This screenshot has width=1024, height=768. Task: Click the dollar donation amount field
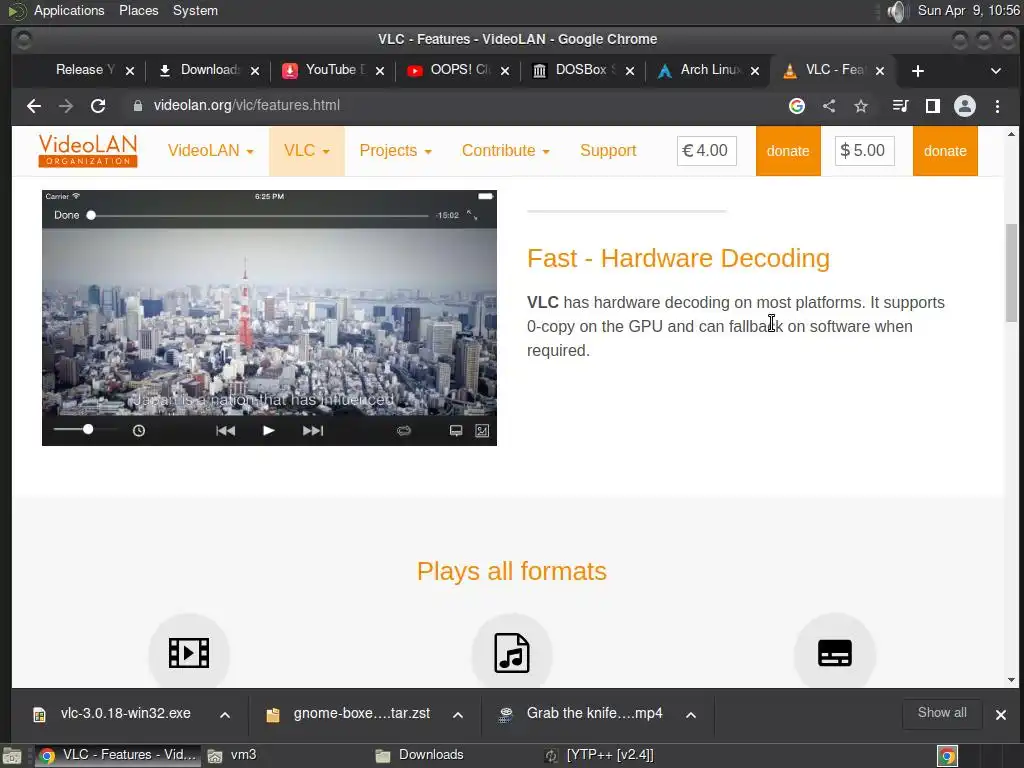[865, 151]
